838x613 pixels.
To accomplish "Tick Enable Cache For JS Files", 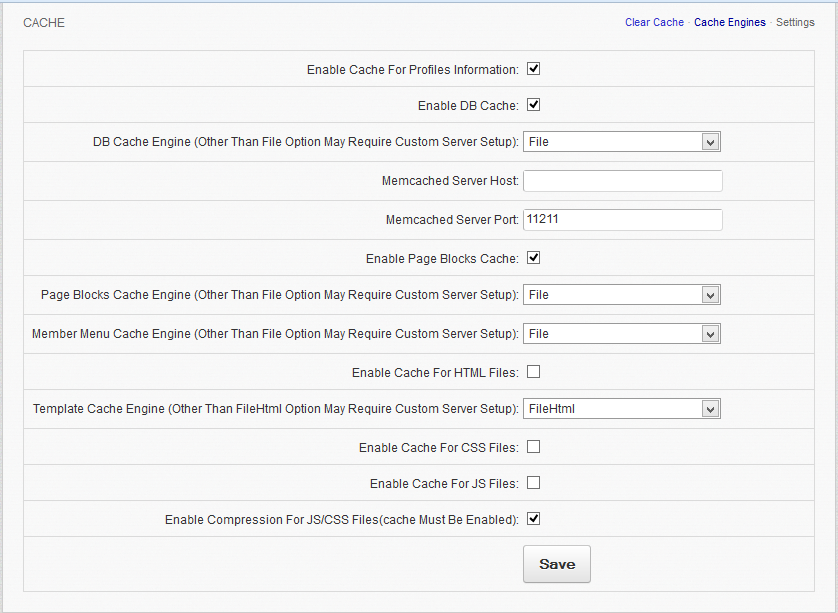I will [x=534, y=483].
